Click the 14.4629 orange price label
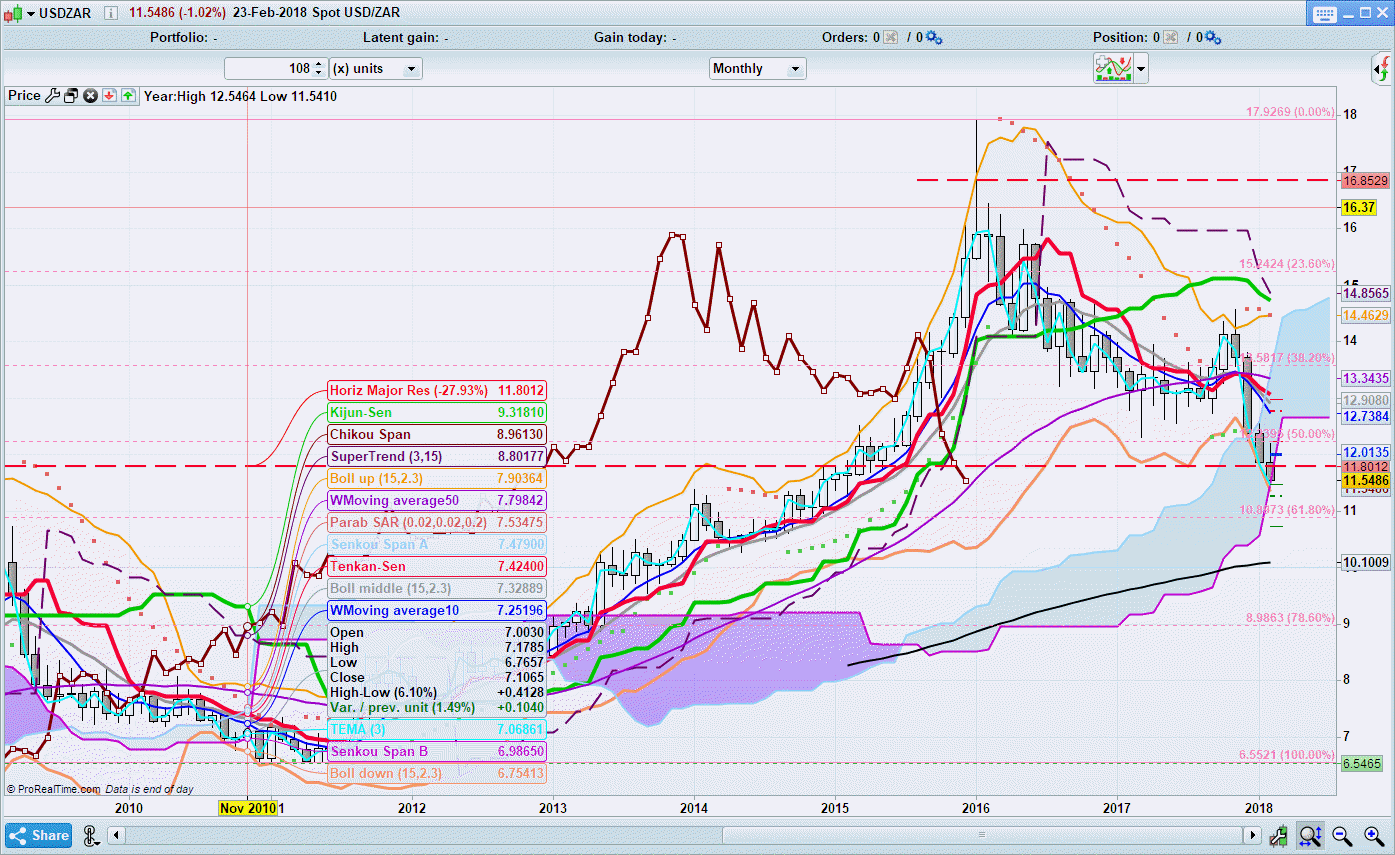1395x855 pixels. coord(1364,315)
